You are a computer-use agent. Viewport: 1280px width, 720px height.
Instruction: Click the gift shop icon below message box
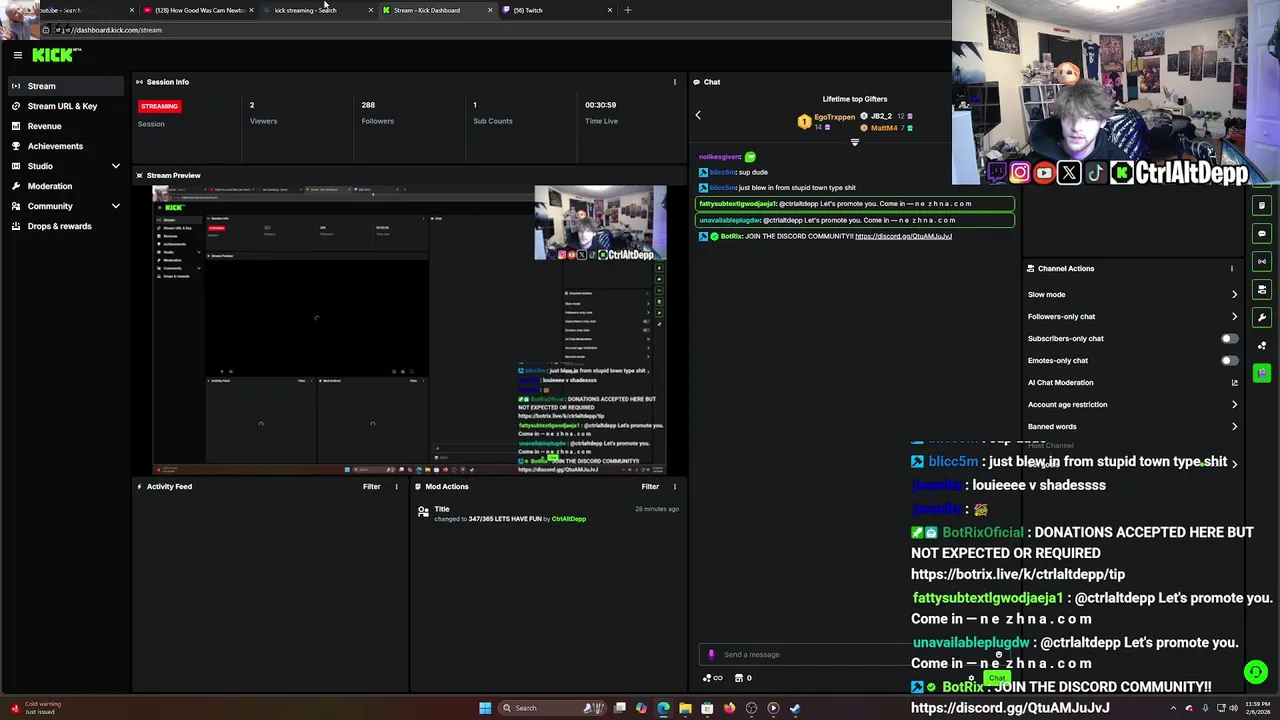coord(739,678)
